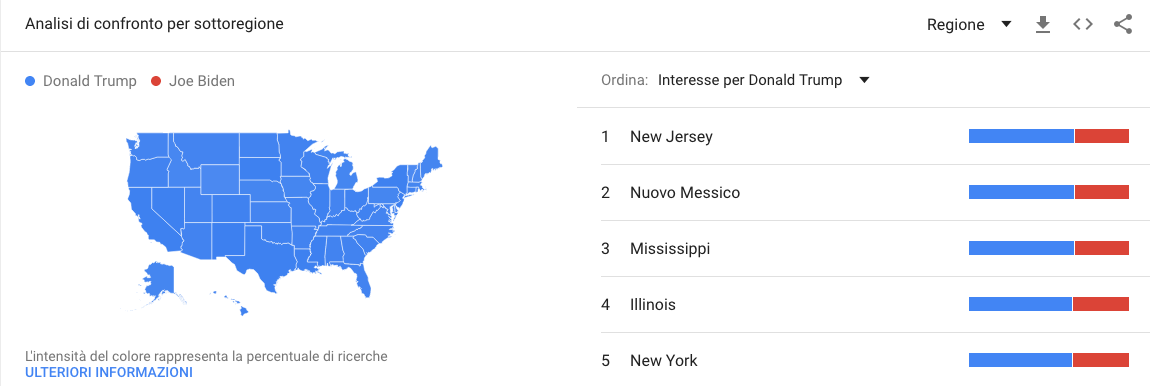The height and width of the screenshot is (386, 1150).
Task: Open the ULTERIORI INFORMAZIONI link
Action: [109, 373]
